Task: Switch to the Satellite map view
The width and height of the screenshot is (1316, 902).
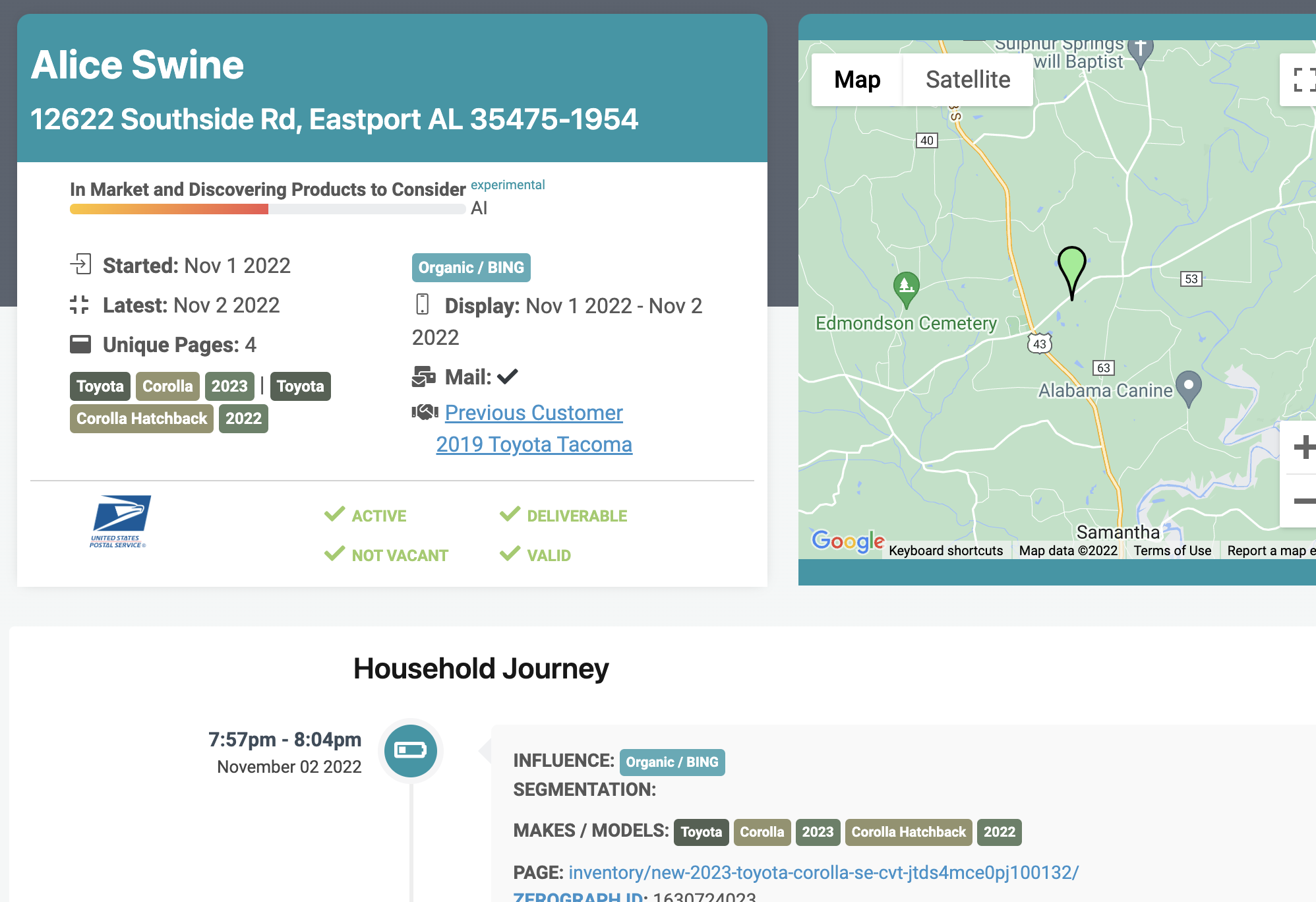Action: [x=967, y=80]
